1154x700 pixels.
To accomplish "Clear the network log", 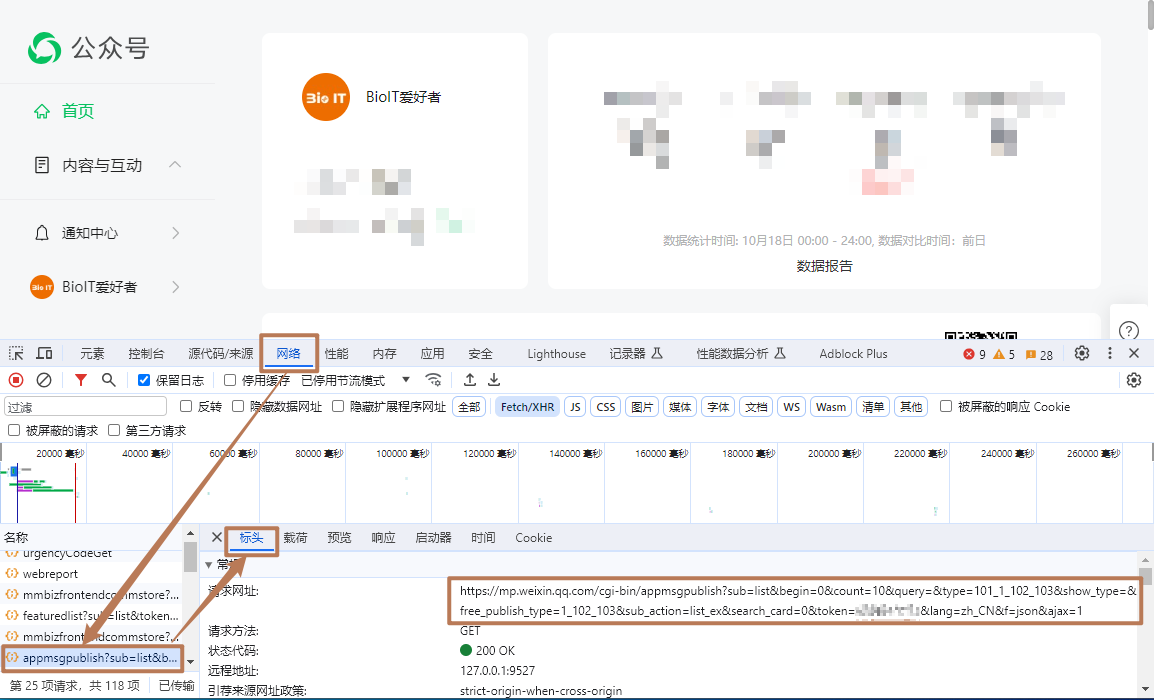I will coord(44,380).
